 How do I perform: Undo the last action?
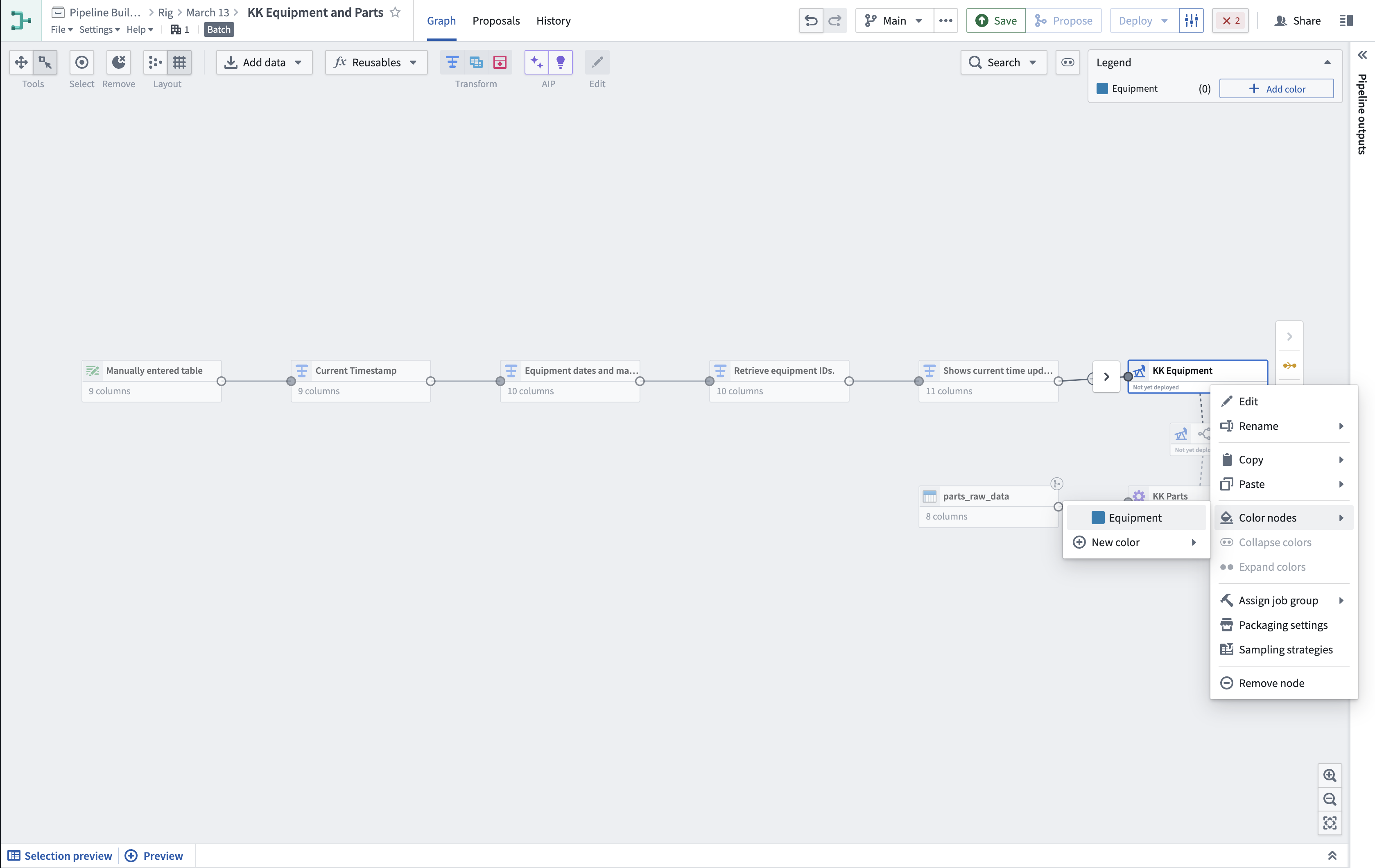[811, 20]
